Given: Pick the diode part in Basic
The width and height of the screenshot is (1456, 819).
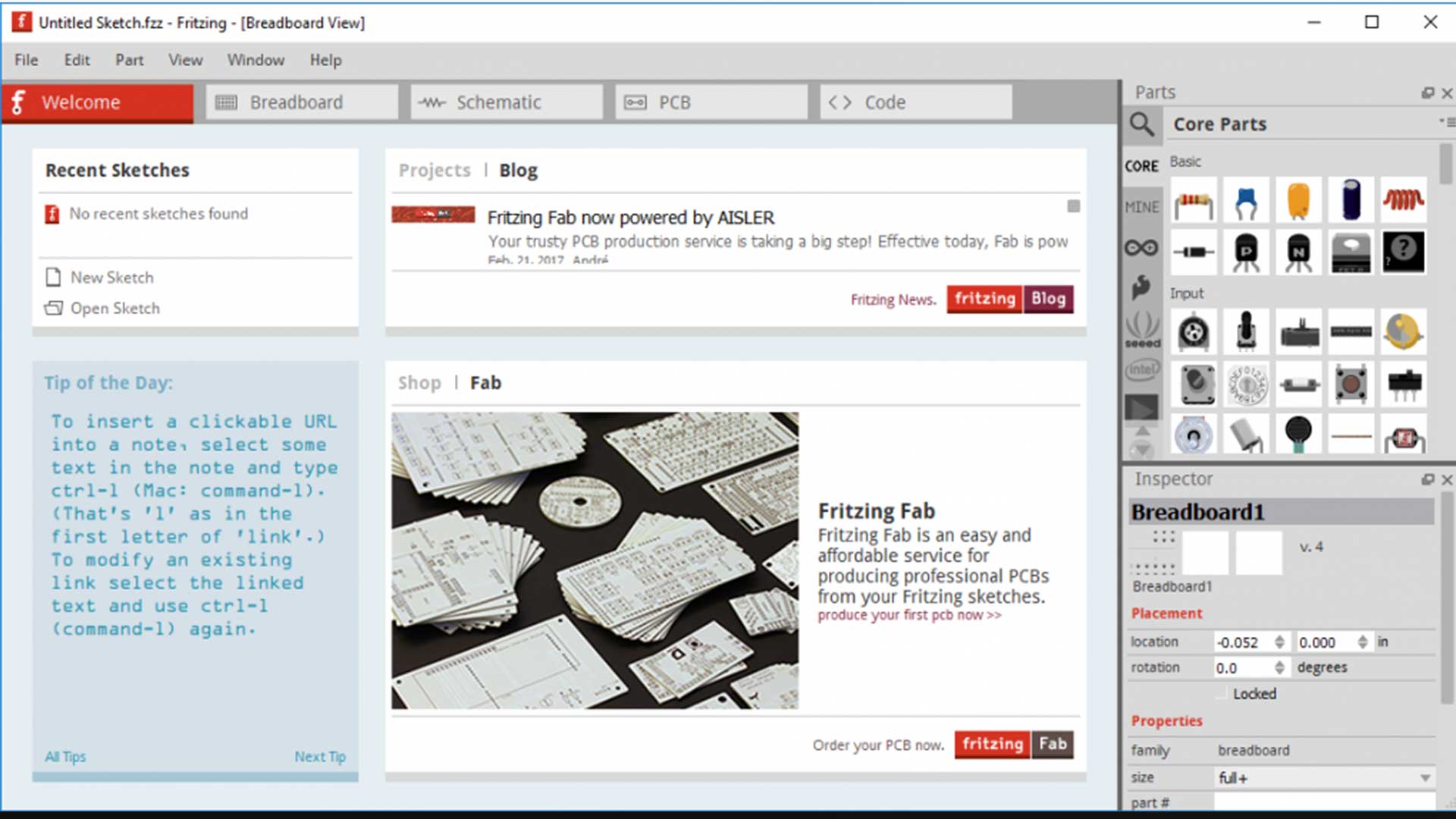Looking at the screenshot, I should point(1194,252).
